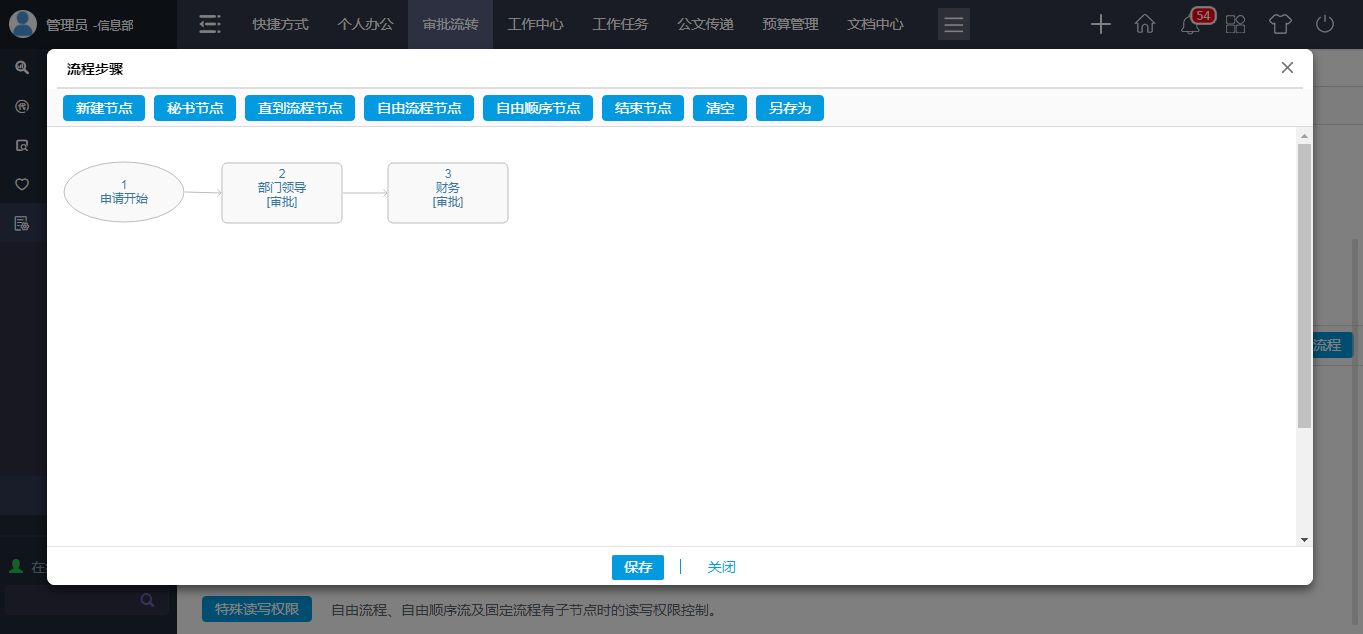Image resolution: width=1363 pixels, height=634 pixels.
Task: Open notifications bell with 54 badge
Action: pos(1190,25)
